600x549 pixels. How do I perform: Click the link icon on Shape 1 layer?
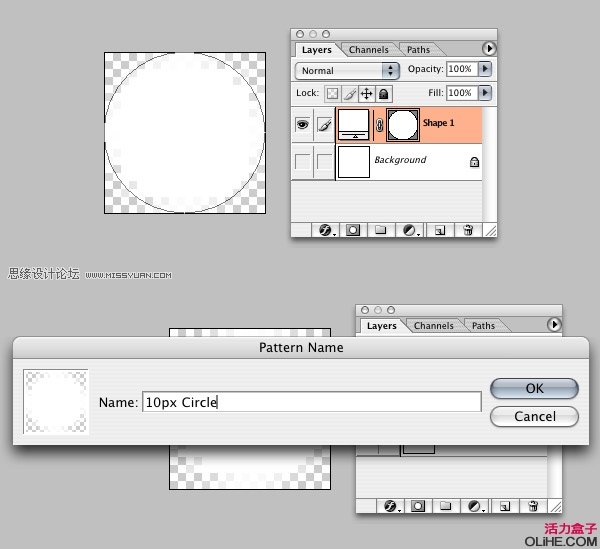(x=379, y=125)
